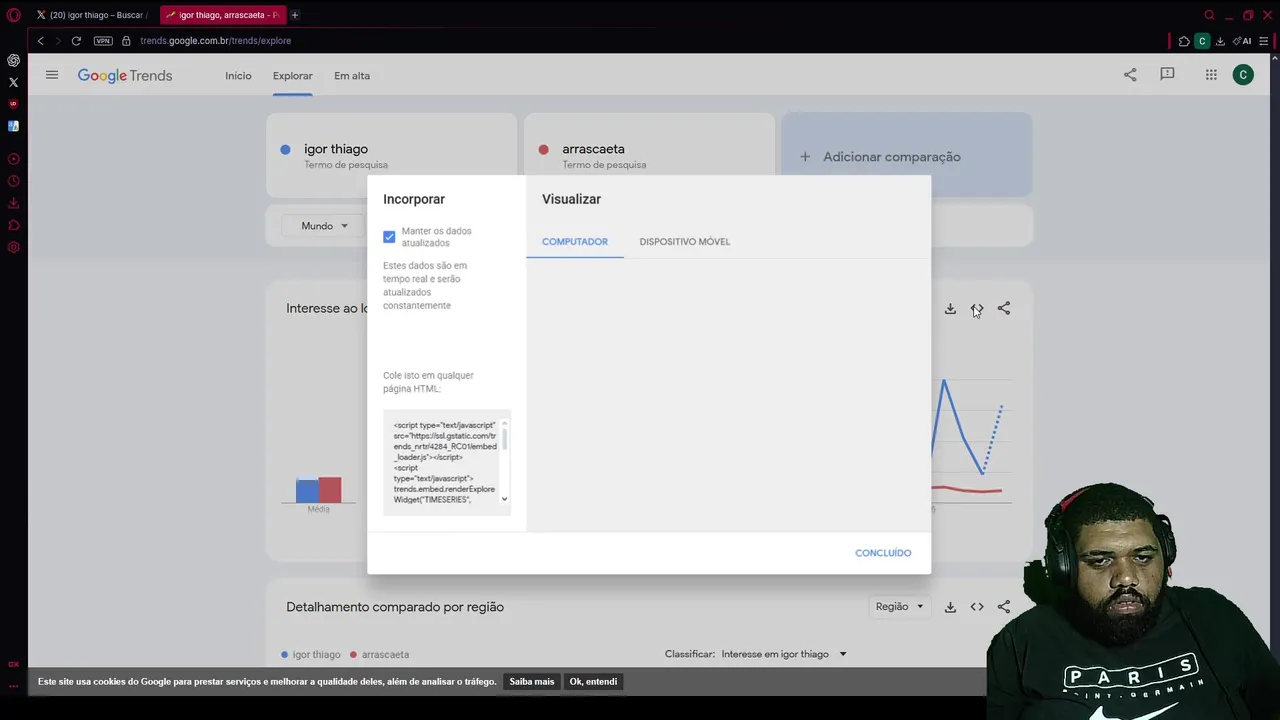Download the interest over time chart CSV

(x=950, y=309)
